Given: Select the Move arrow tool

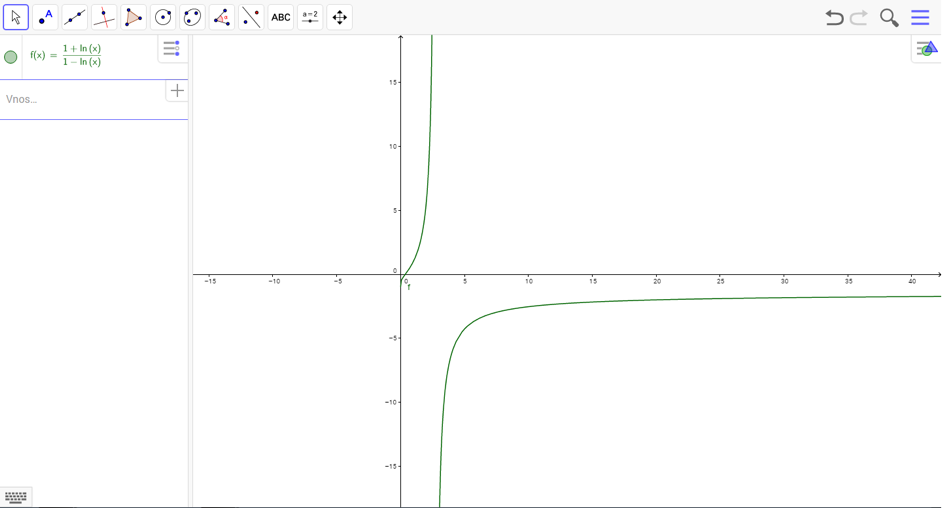Looking at the screenshot, I should 16,17.
